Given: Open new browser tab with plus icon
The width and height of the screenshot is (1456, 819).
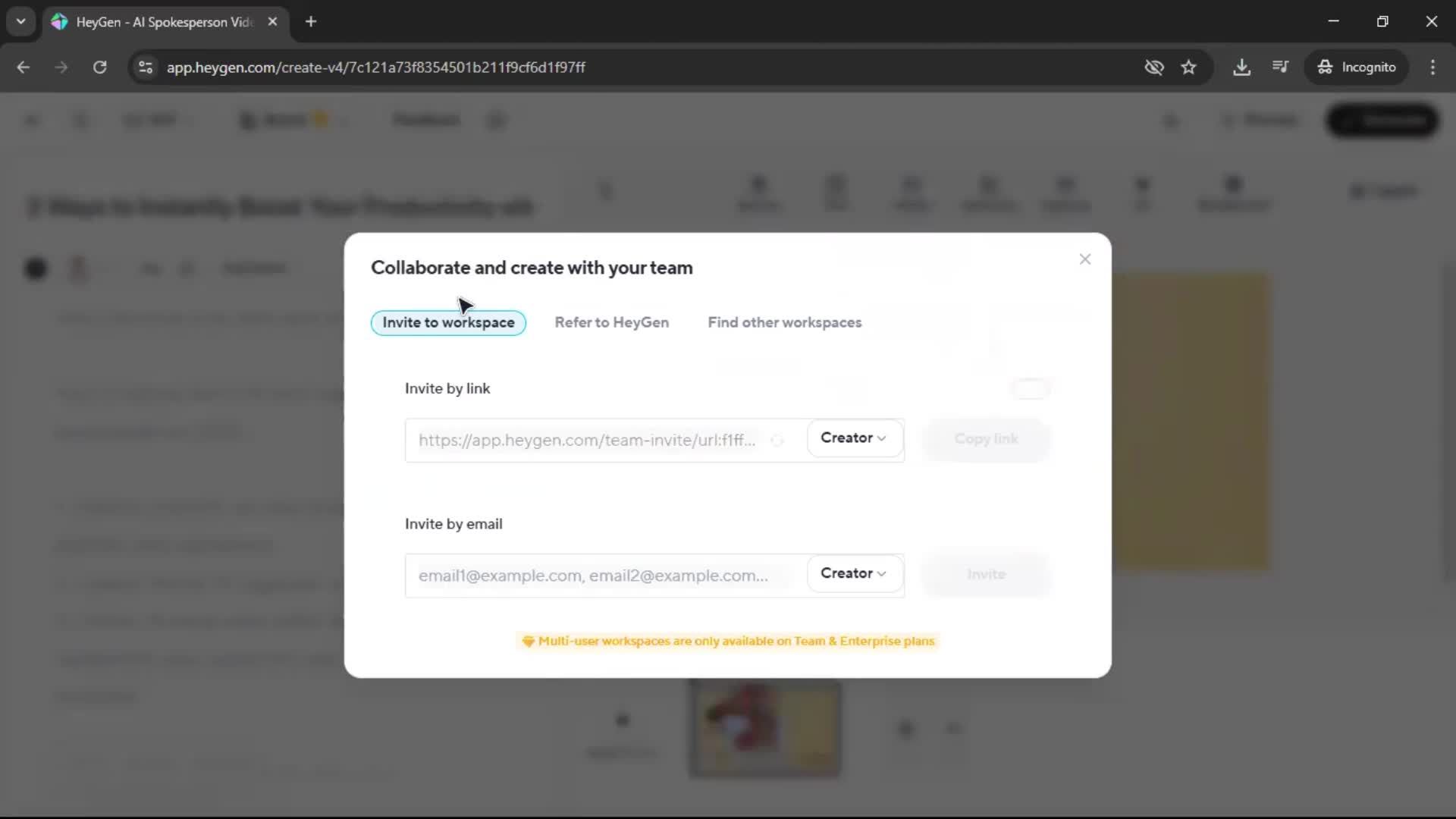Looking at the screenshot, I should 311,21.
